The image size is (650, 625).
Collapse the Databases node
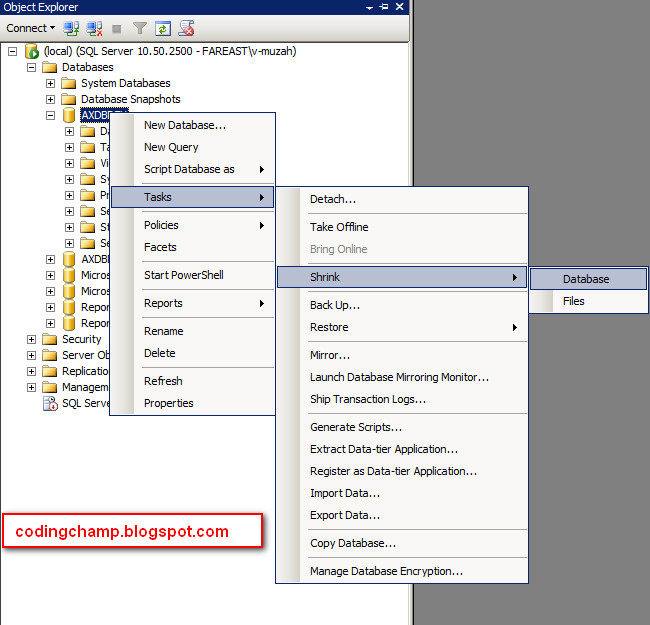tap(32, 68)
